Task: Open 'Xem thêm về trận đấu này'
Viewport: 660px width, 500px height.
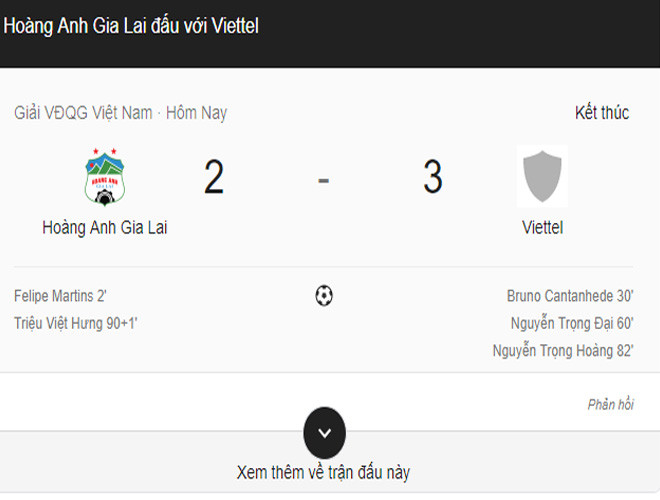Action: [x=323, y=472]
